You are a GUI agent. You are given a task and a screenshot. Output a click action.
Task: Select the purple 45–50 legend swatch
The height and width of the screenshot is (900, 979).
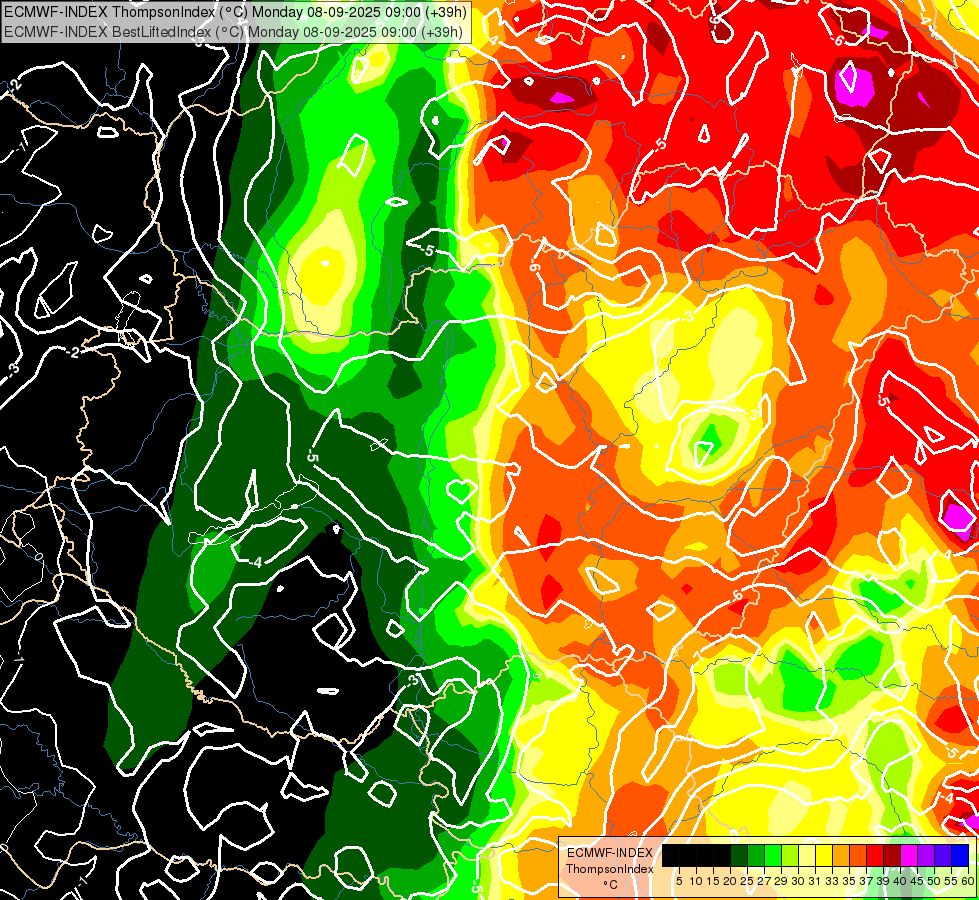(x=925, y=856)
